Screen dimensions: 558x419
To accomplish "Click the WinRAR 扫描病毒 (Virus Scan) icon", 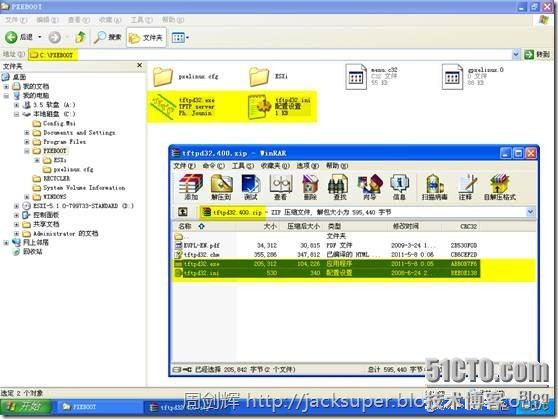I will tap(435, 187).
